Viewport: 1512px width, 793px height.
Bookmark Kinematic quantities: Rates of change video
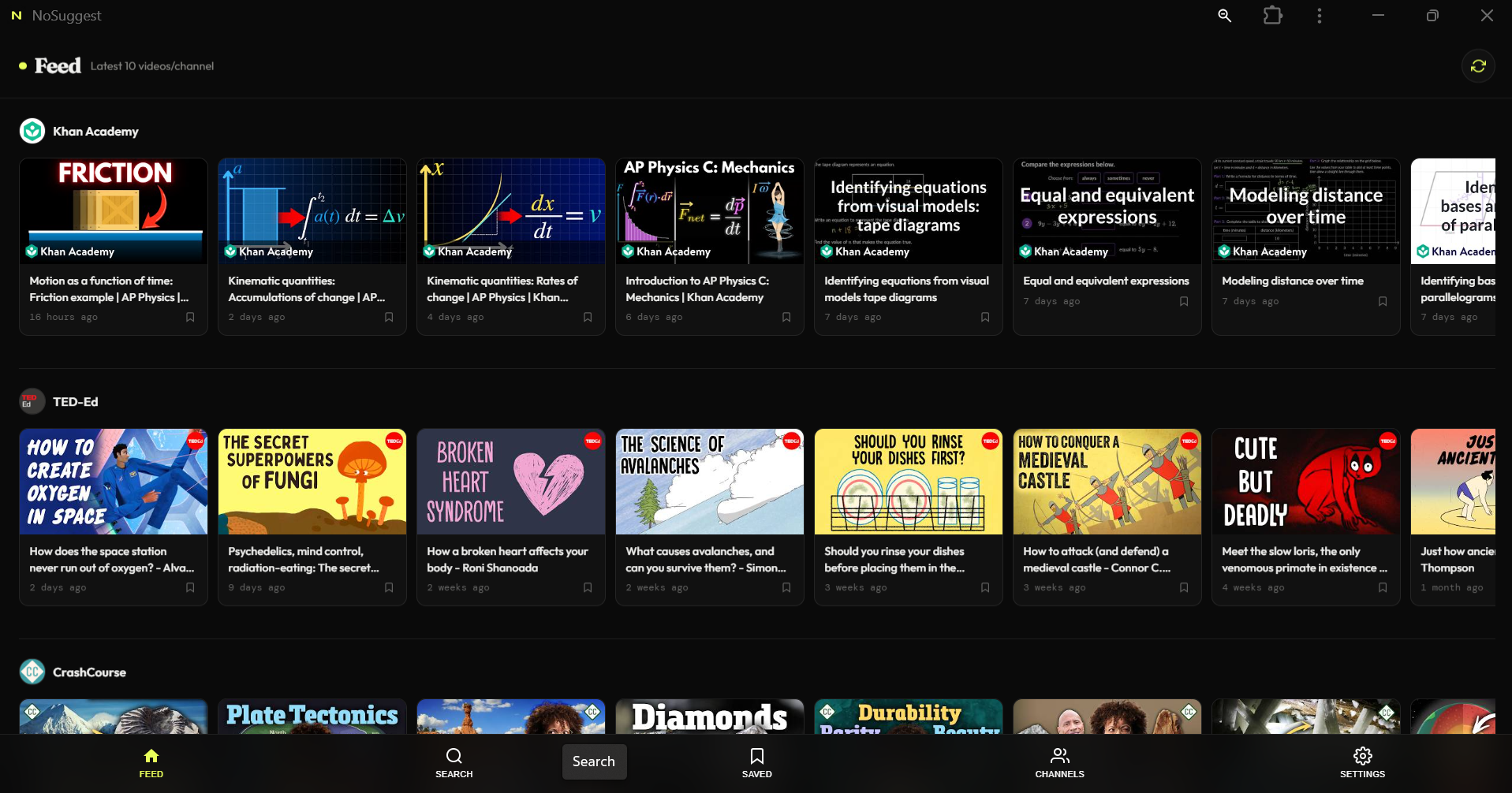[588, 317]
